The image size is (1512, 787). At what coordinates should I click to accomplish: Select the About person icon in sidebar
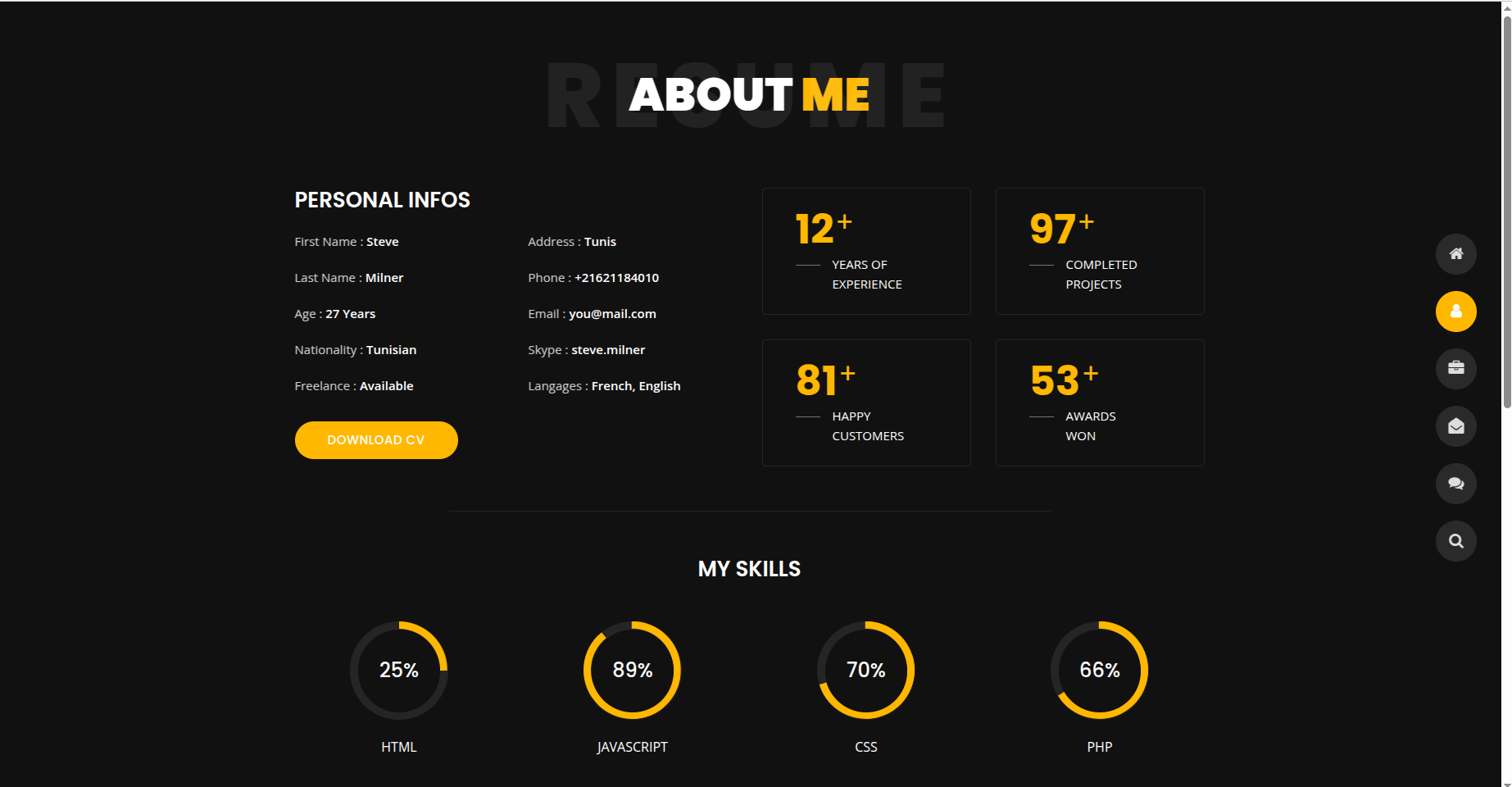click(x=1455, y=312)
